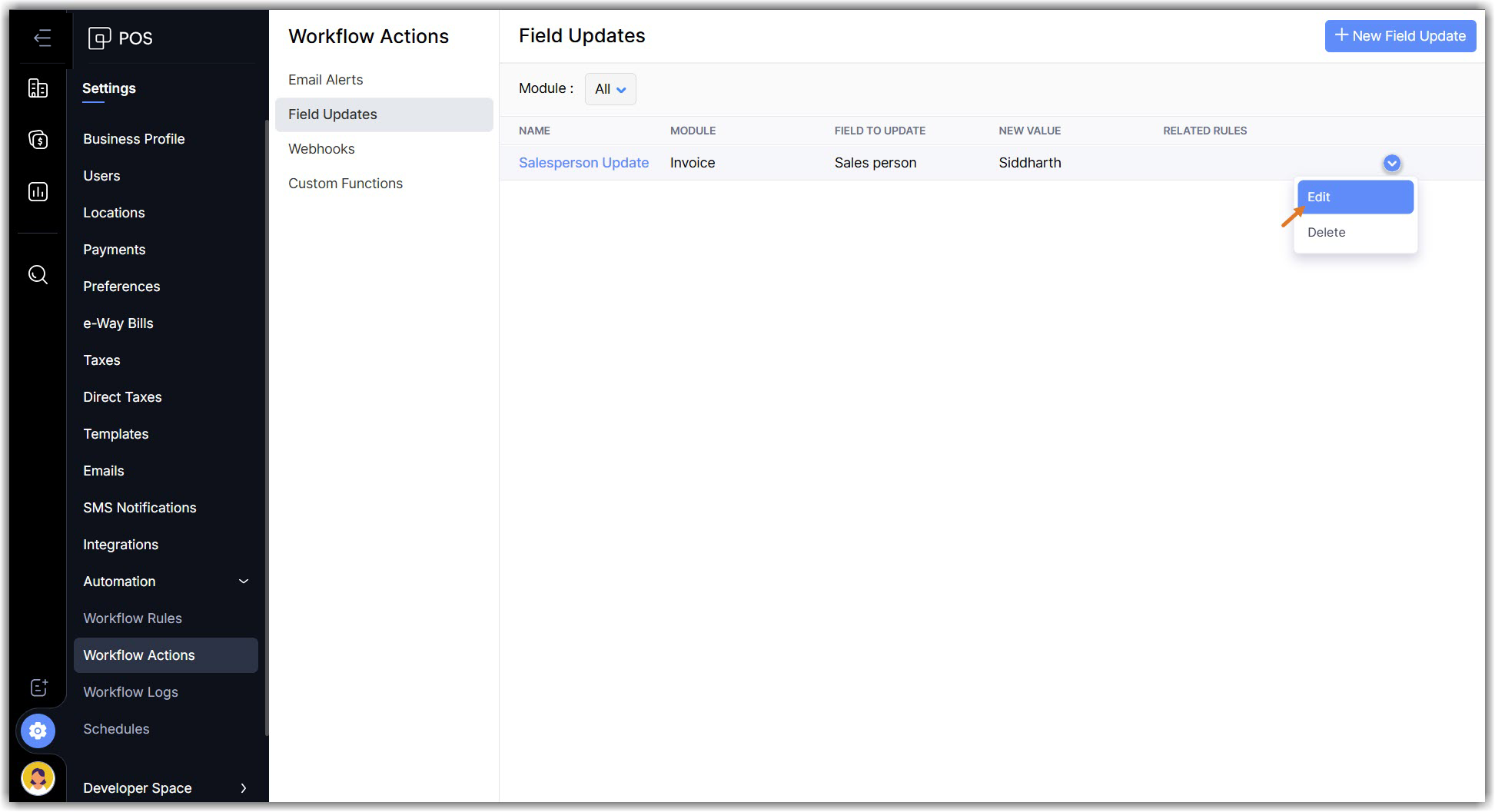This screenshot has height=812, width=1495.
Task: Open the settings gear icon
Action: coord(38,731)
